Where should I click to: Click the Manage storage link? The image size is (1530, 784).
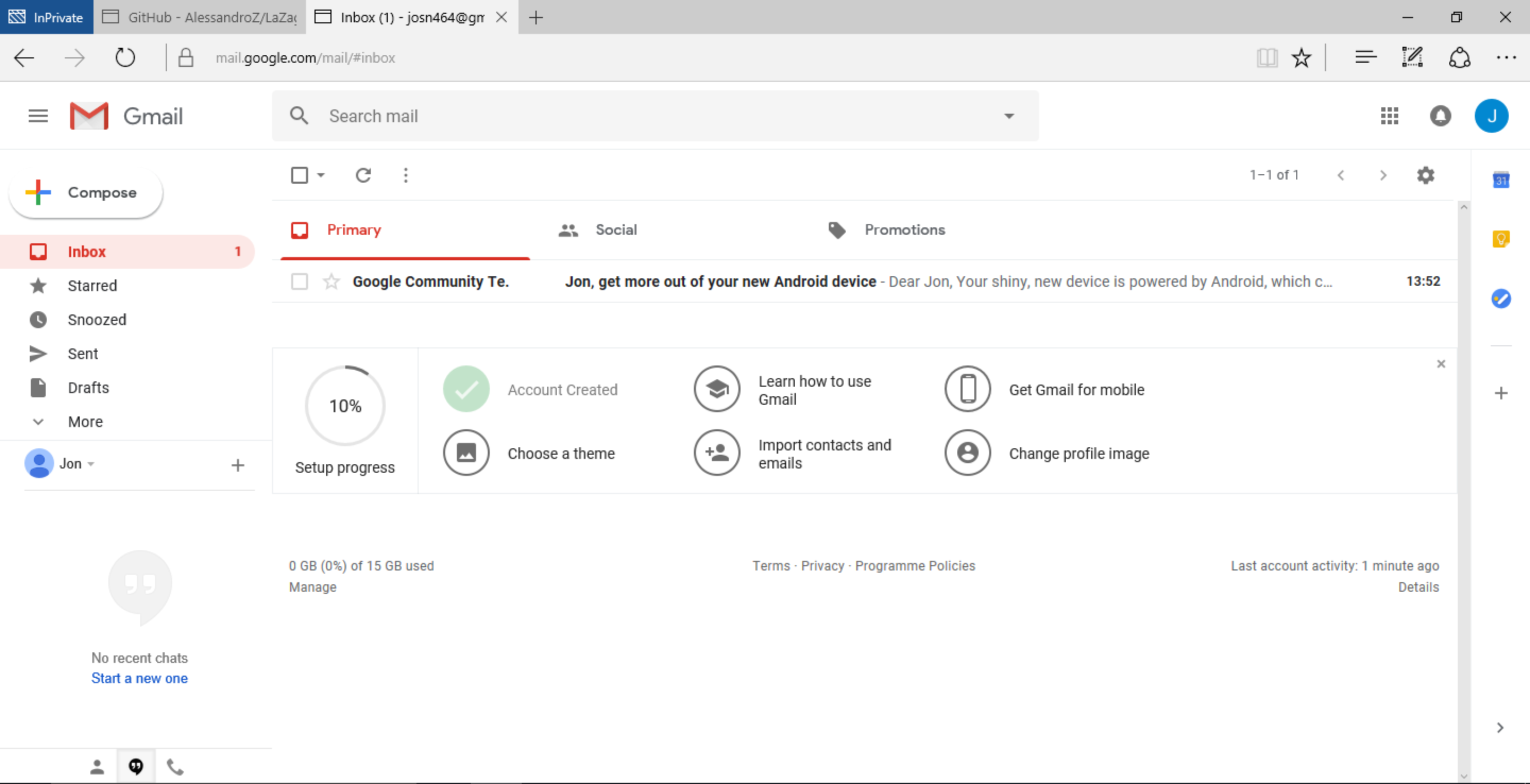coord(312,586)
